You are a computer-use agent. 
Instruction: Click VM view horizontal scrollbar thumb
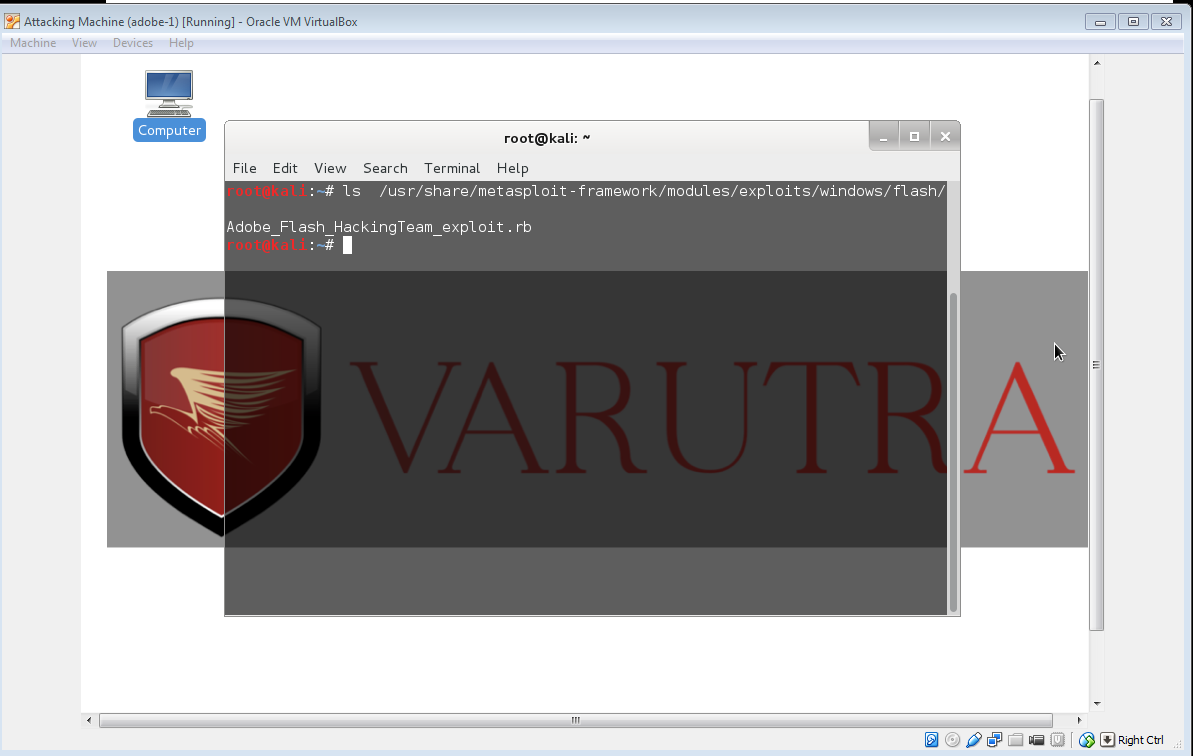pyautogui.click(x=576, y=720)
